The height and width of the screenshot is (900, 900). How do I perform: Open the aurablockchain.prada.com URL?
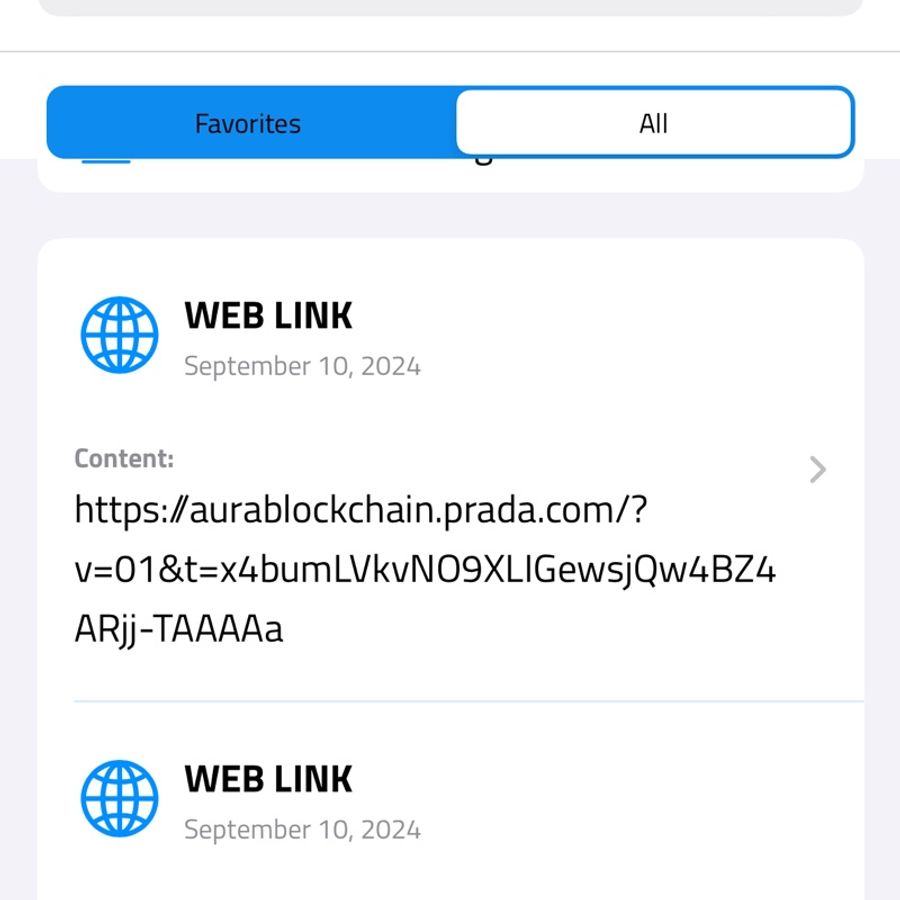(425, 569)
